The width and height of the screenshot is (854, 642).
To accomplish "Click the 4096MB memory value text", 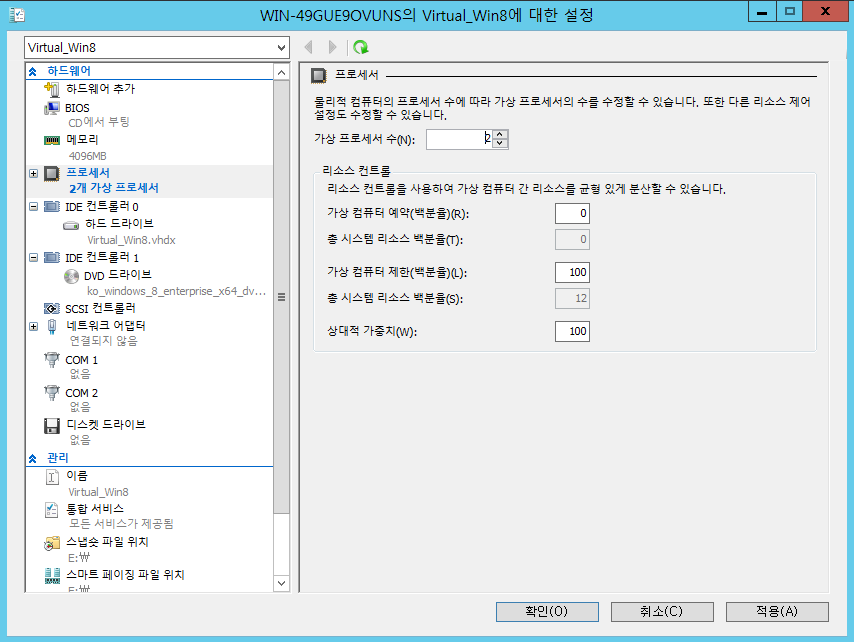I will point(87,156).
